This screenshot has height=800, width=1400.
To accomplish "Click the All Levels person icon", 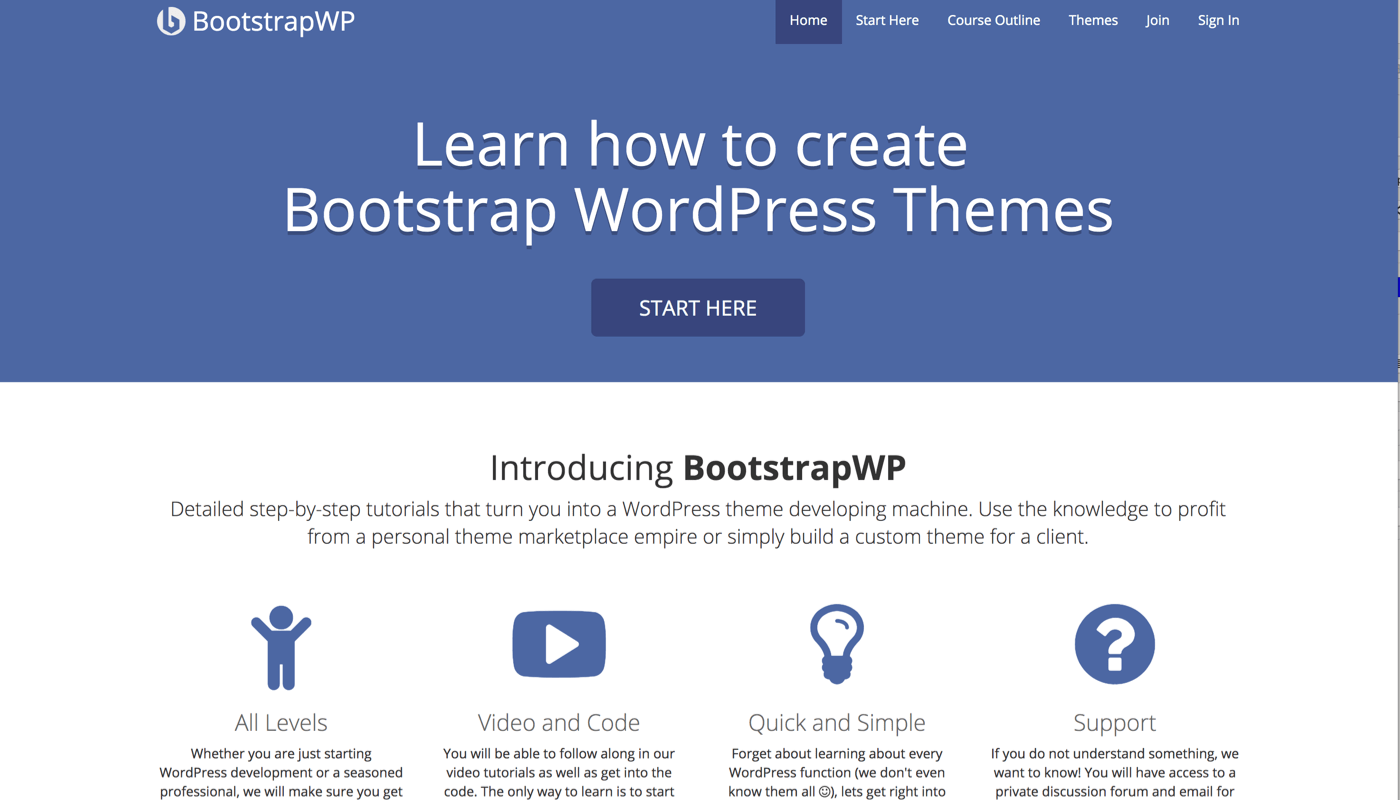I will tap(281, 648).
